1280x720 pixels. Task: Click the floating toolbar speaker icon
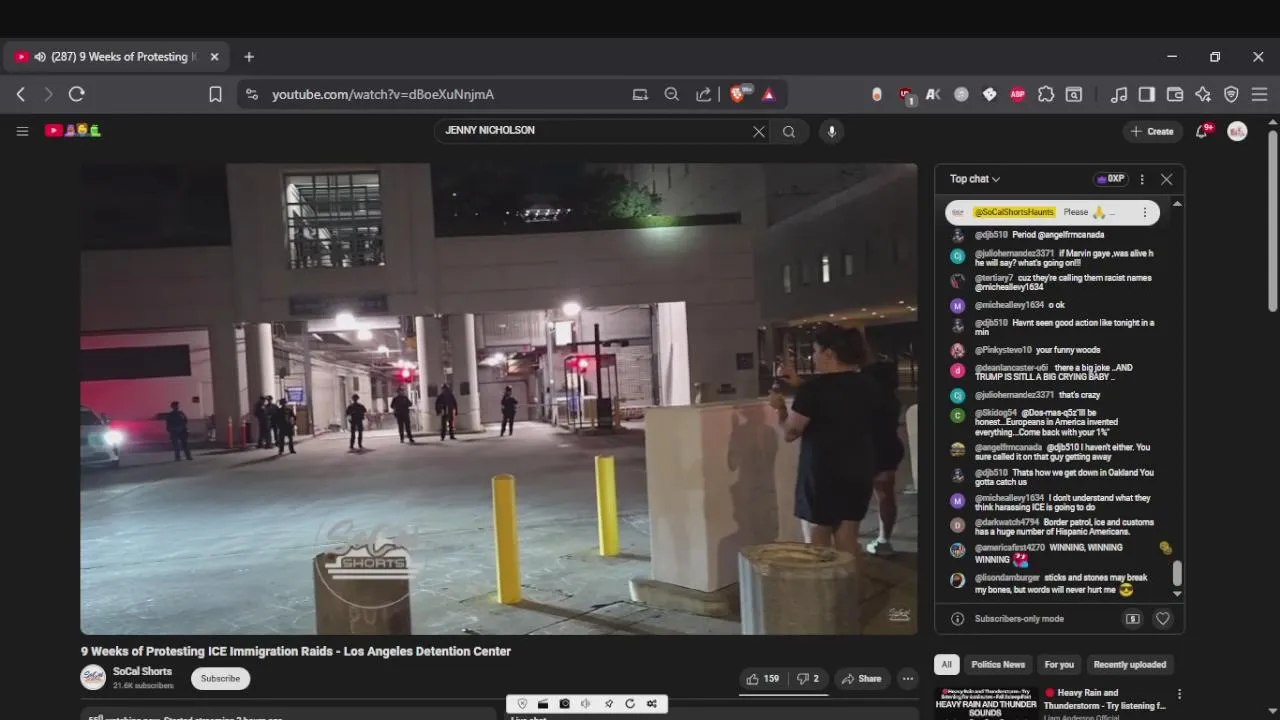pos(586,704)
